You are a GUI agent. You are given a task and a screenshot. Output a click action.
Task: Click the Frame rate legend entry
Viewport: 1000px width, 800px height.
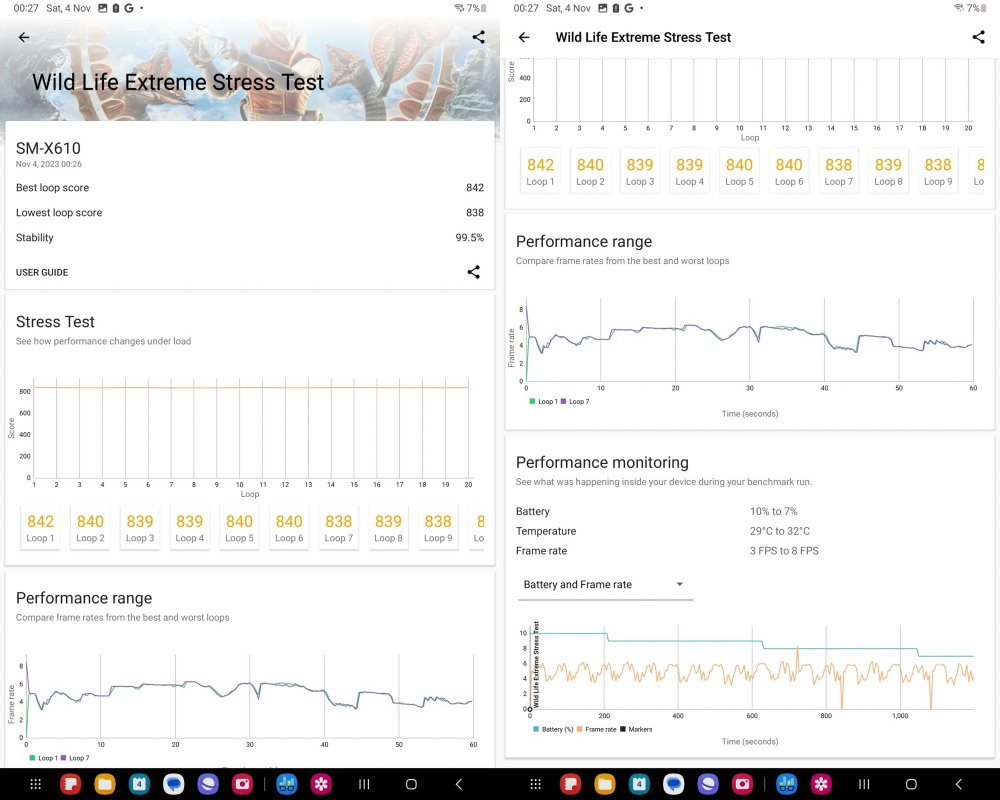[x=596, y=729]
